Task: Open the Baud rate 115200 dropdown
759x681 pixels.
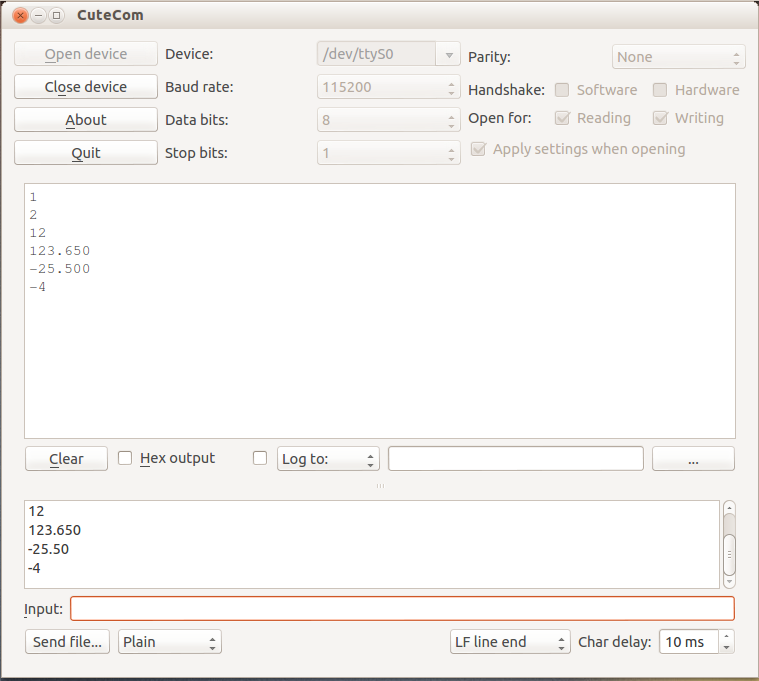Action: (389, 87)
